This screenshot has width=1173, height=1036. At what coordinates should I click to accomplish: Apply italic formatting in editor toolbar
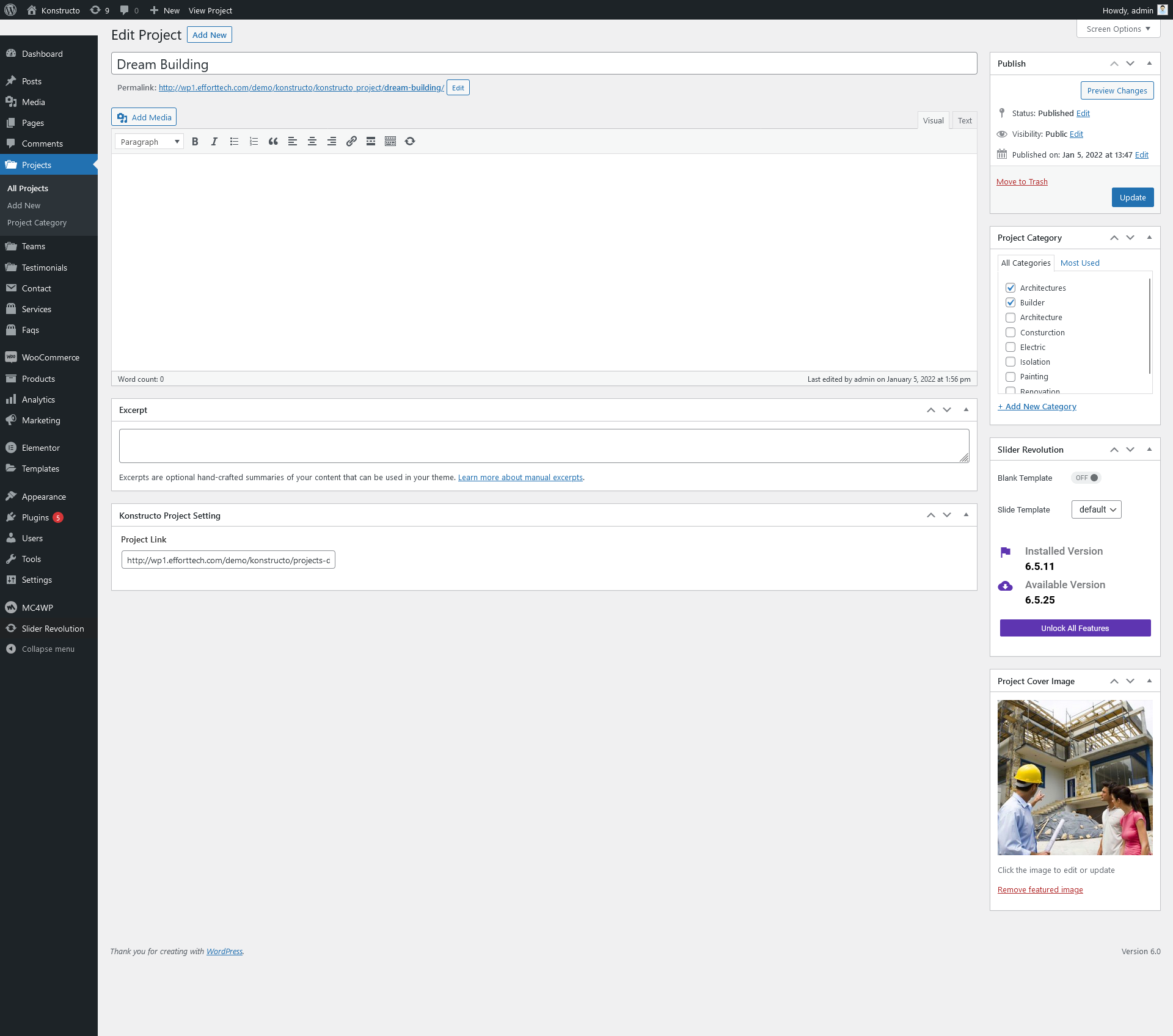pyautogui.click(x=214, y=142)
